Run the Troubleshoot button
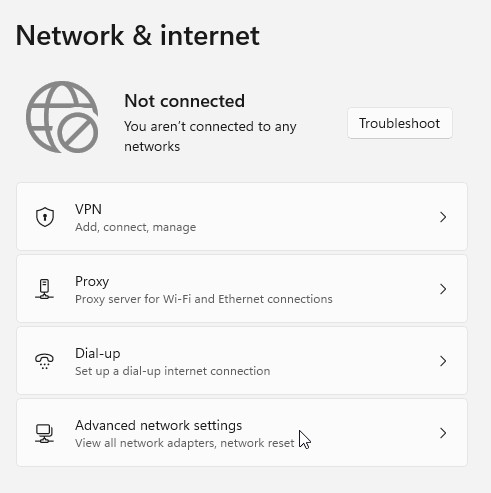 pyautogui.click(x=400, y=123)
